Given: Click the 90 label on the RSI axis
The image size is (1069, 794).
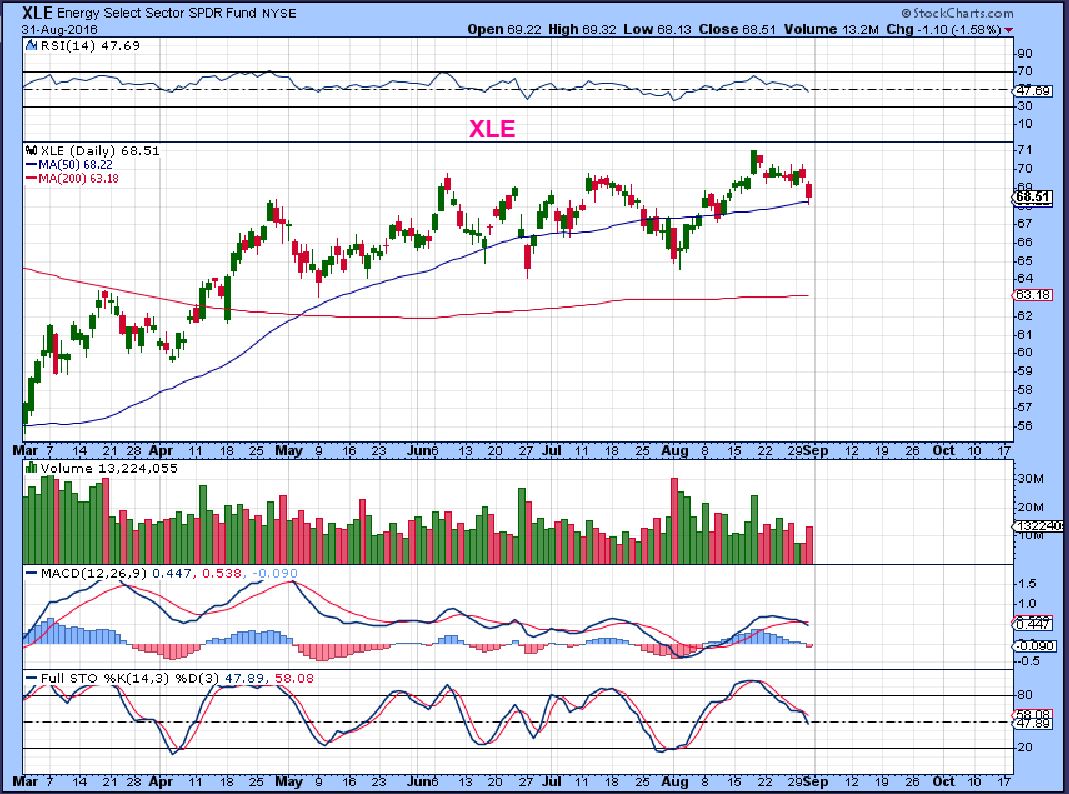Looking at the screenshot, I should (1025, 54).
